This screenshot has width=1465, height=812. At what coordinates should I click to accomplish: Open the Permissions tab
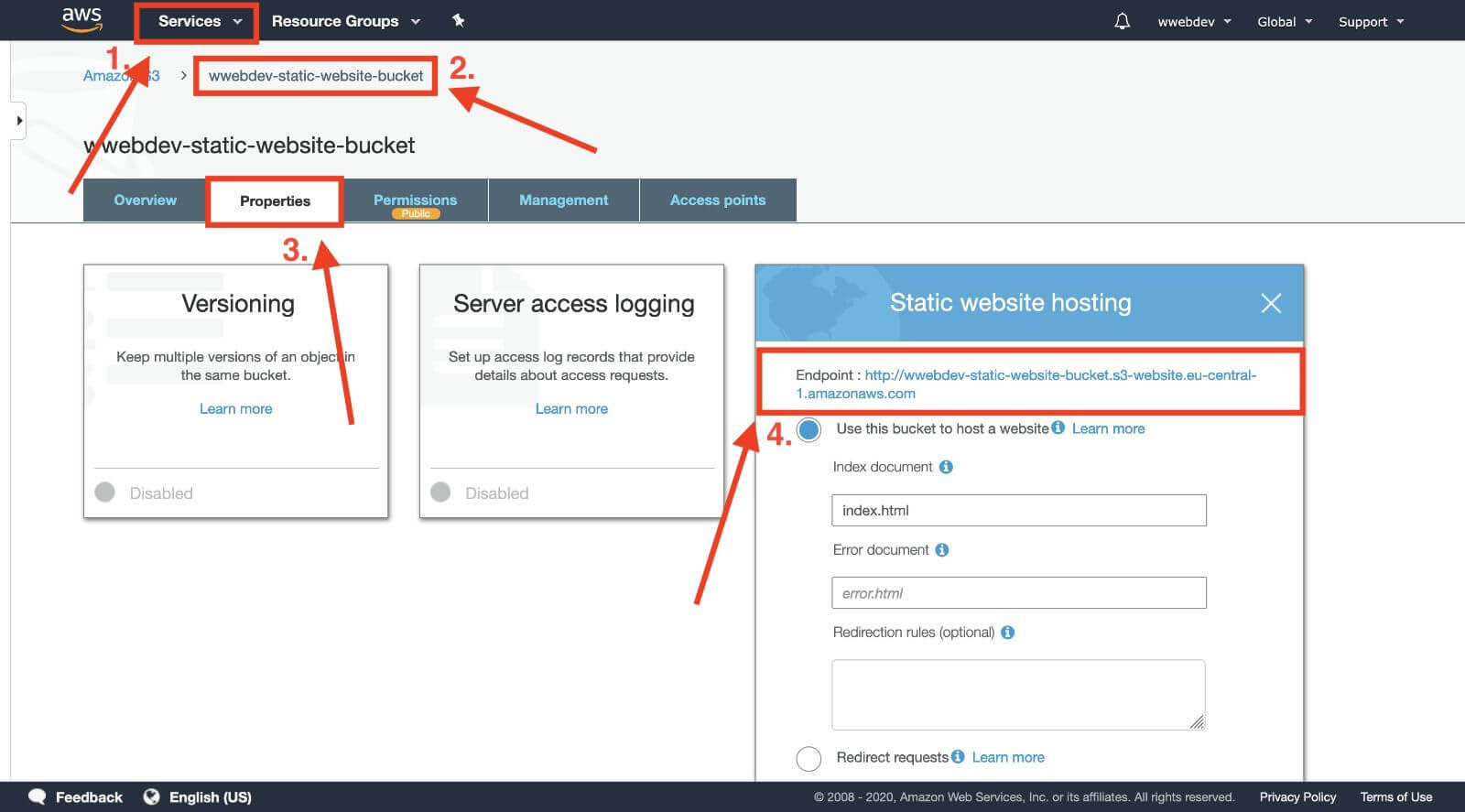coord(415,200)
